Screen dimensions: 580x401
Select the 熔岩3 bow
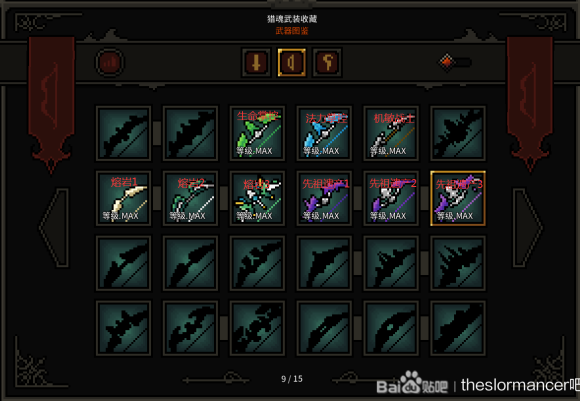pos(257,198)
